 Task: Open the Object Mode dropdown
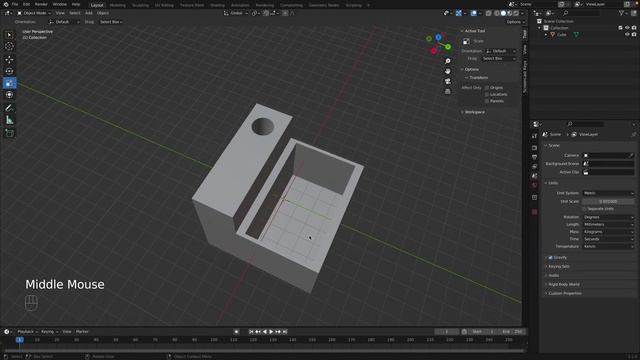tap(34, 13)
